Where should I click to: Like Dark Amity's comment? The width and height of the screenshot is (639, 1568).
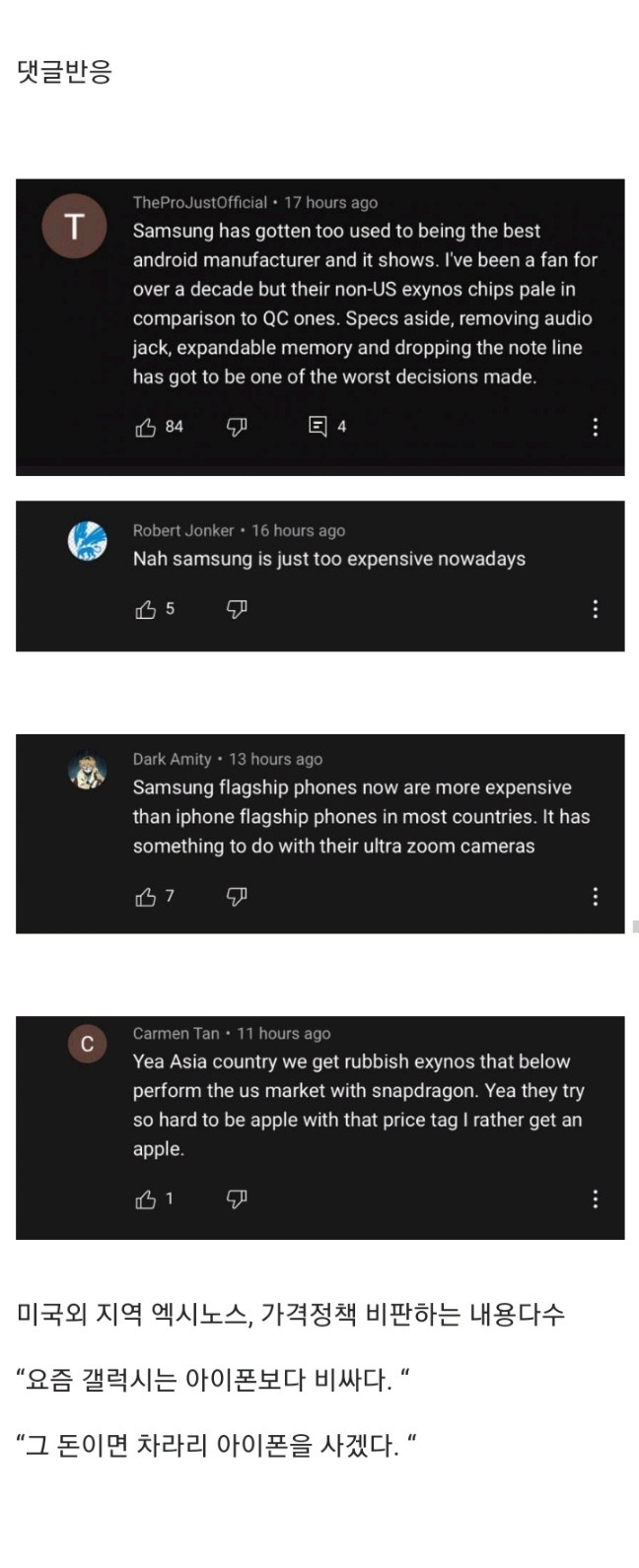coord(146,897)
